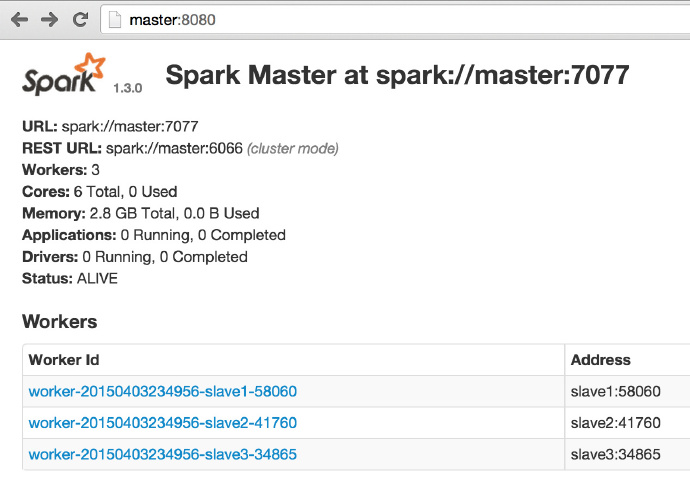
Task: Click the Status: ALIVE line
Action: click(x=70, y=279)
